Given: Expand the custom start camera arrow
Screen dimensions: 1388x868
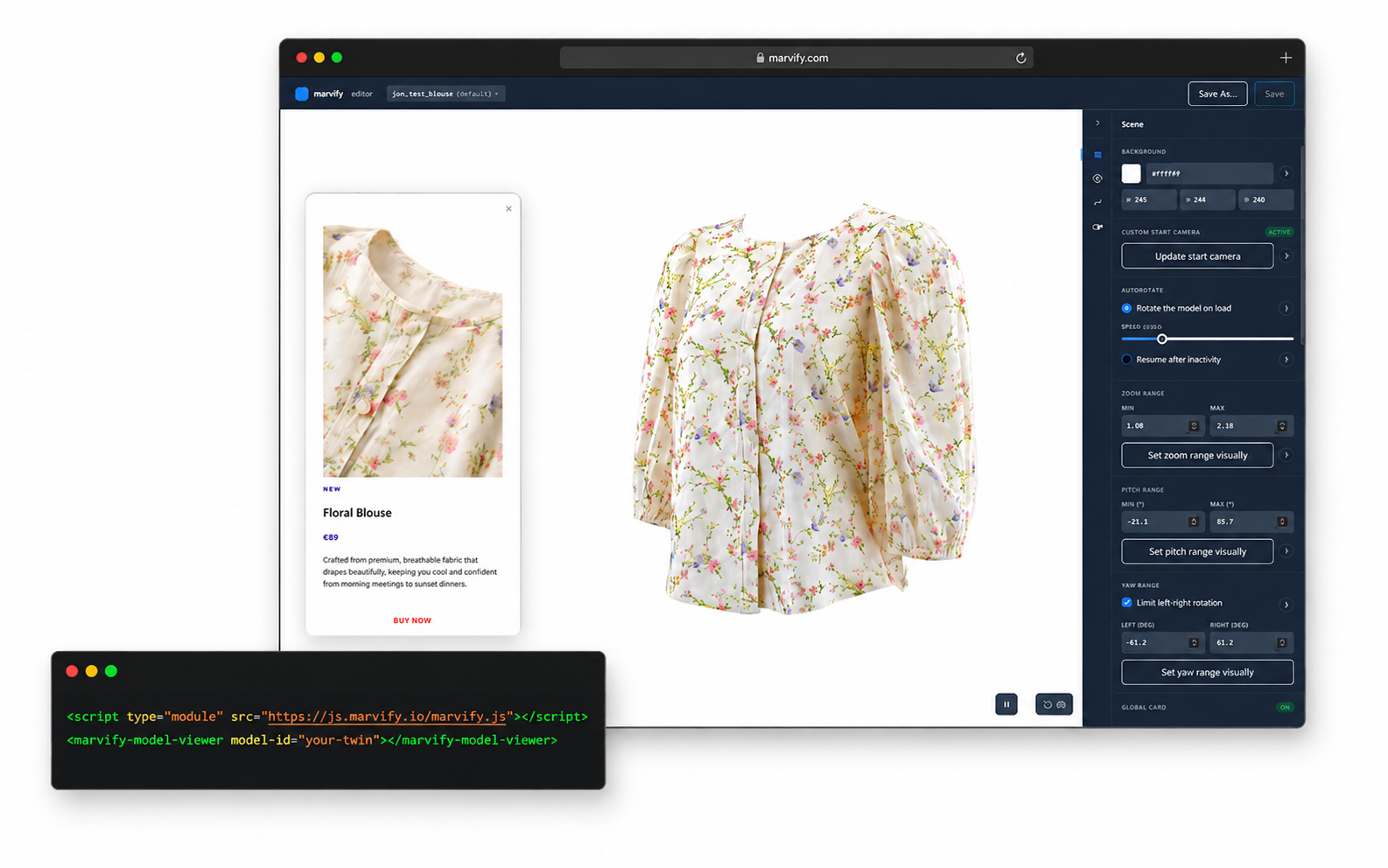Looking at the screenshot, I should coord(1286,256).
